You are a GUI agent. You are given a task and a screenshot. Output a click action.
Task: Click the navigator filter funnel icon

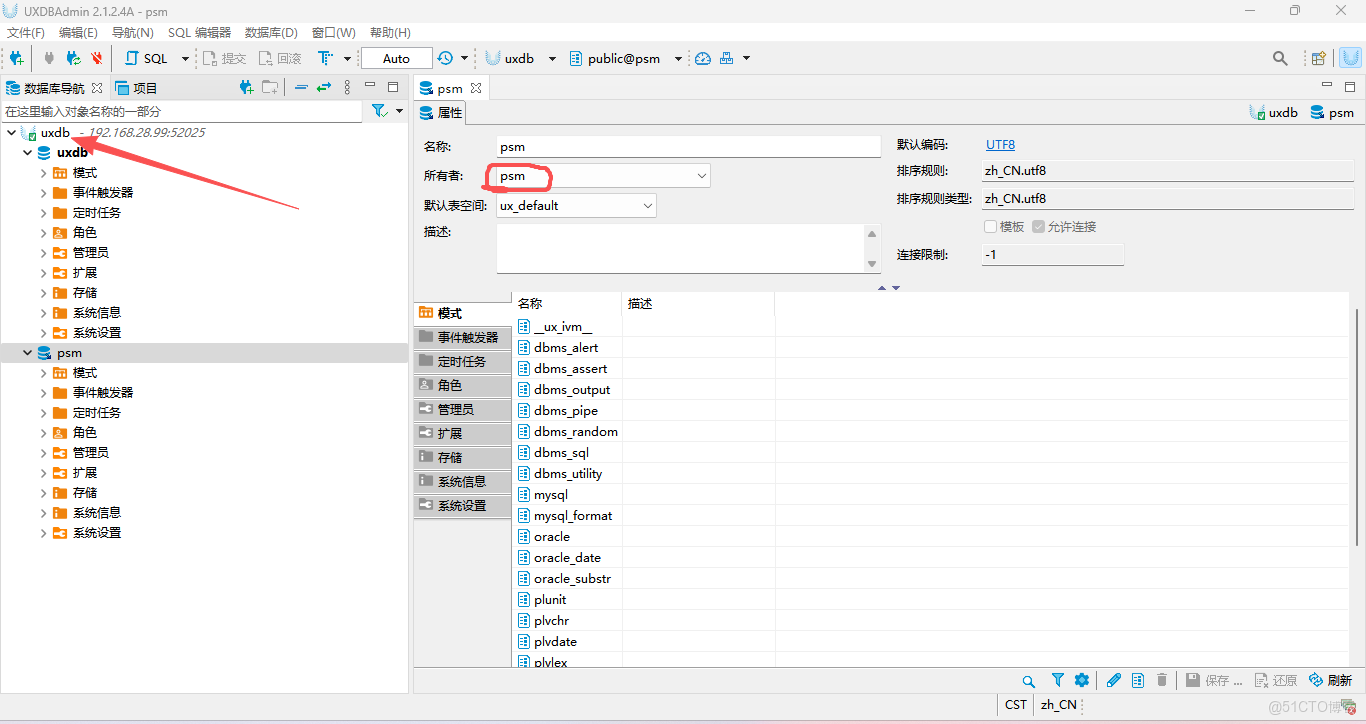(x=379, y=111)
